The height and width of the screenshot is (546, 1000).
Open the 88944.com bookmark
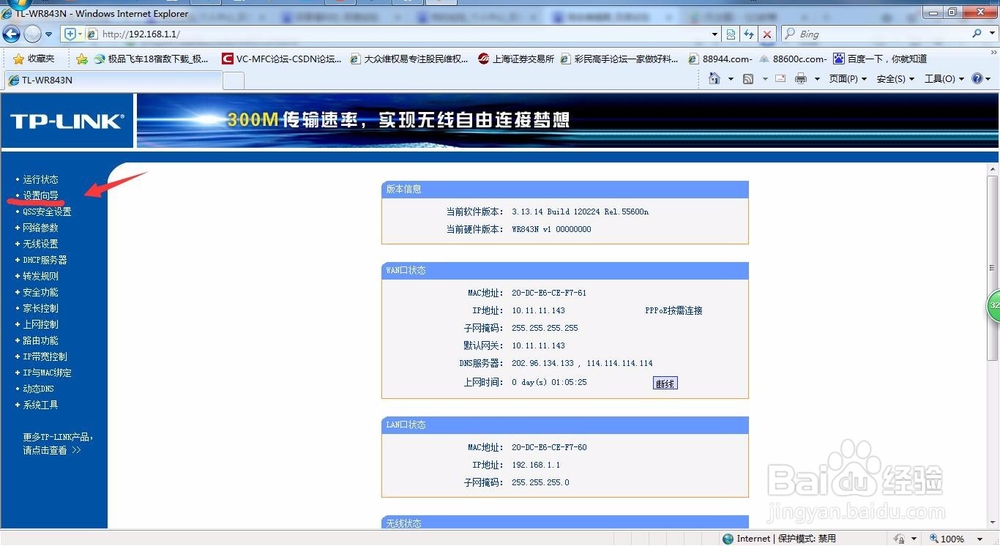(721, 59)
